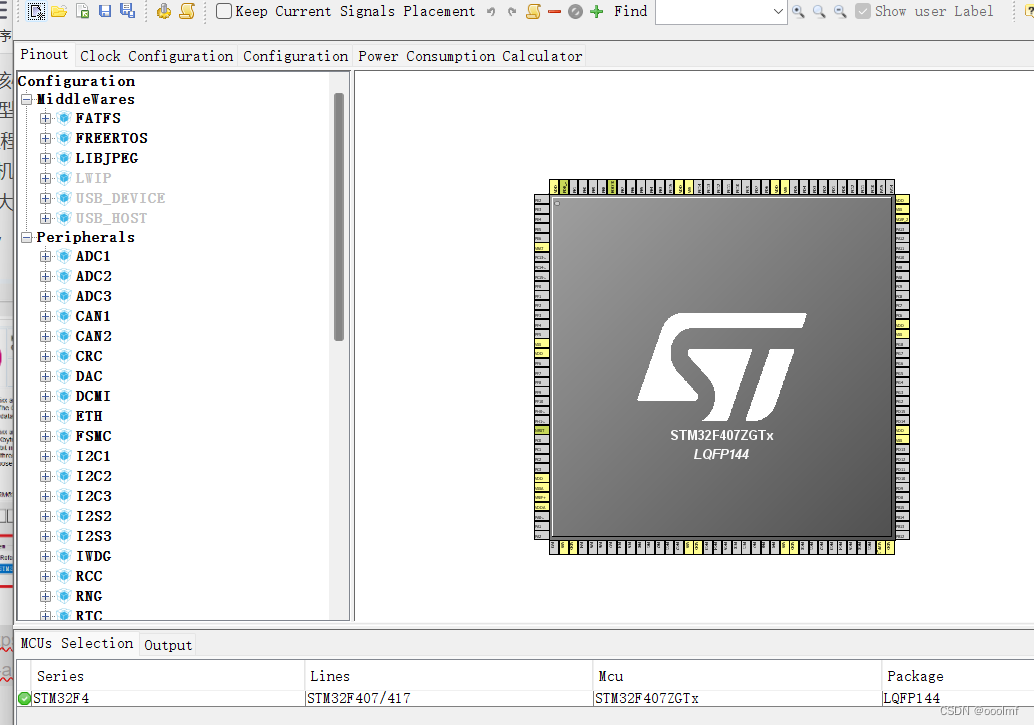The image size is (1034, 725).
Task: Click the Save As double-floppy icon
Action: pos(127,11)
